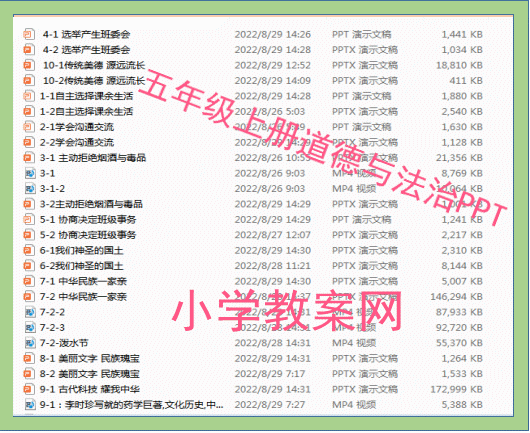Choose the file name 5-2 协商决定班级事务
The image size is (530, 433).
[x=88, y=235]
